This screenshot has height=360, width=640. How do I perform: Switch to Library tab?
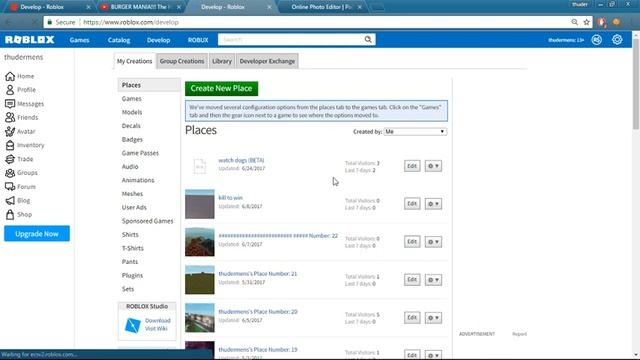point(222,61)
